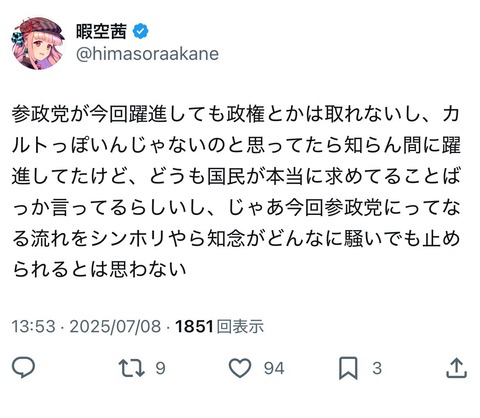The height and width of the screenshot is (418, 480).
Task: Bookmark this tweet with the bookmark icon
Action: tap(348, 368)
